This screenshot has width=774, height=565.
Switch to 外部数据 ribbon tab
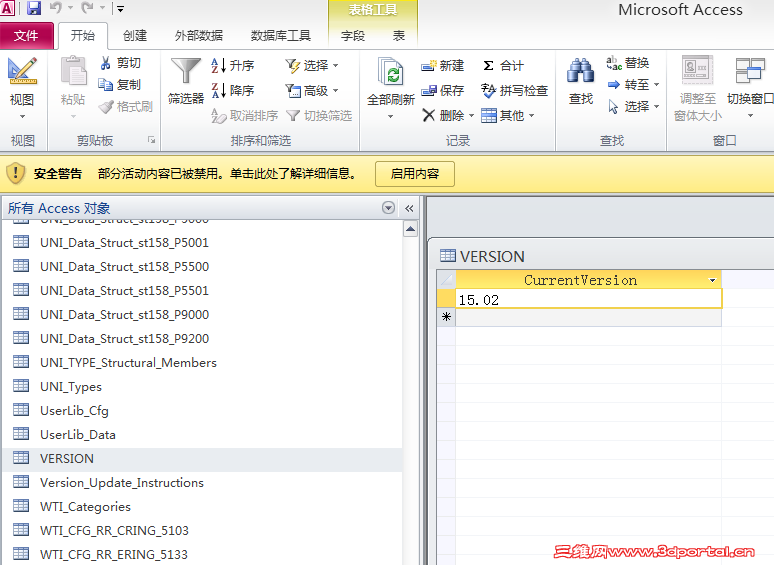(198, 36)
